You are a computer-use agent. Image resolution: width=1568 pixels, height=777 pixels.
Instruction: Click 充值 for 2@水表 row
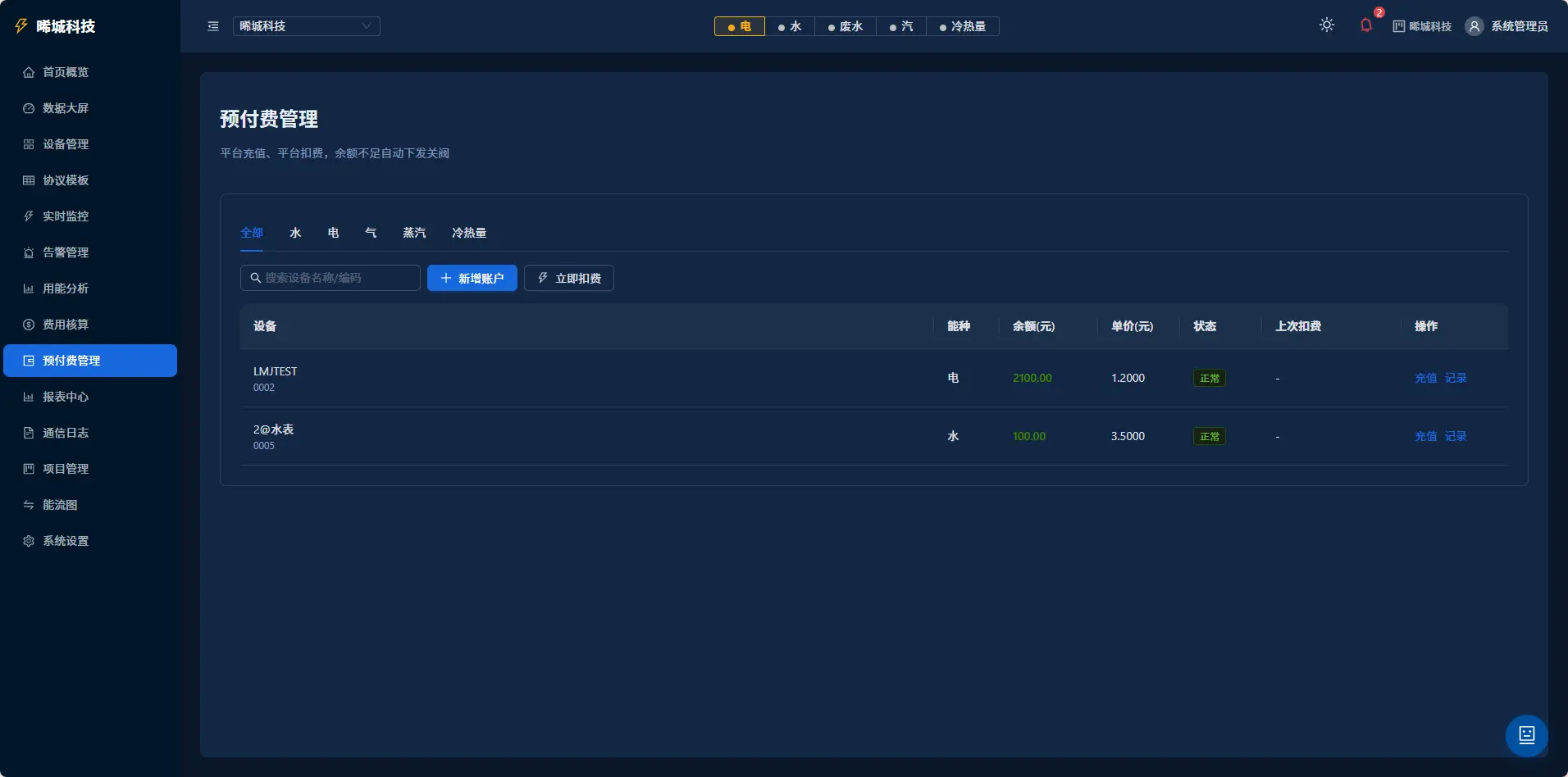[1426, 436]
